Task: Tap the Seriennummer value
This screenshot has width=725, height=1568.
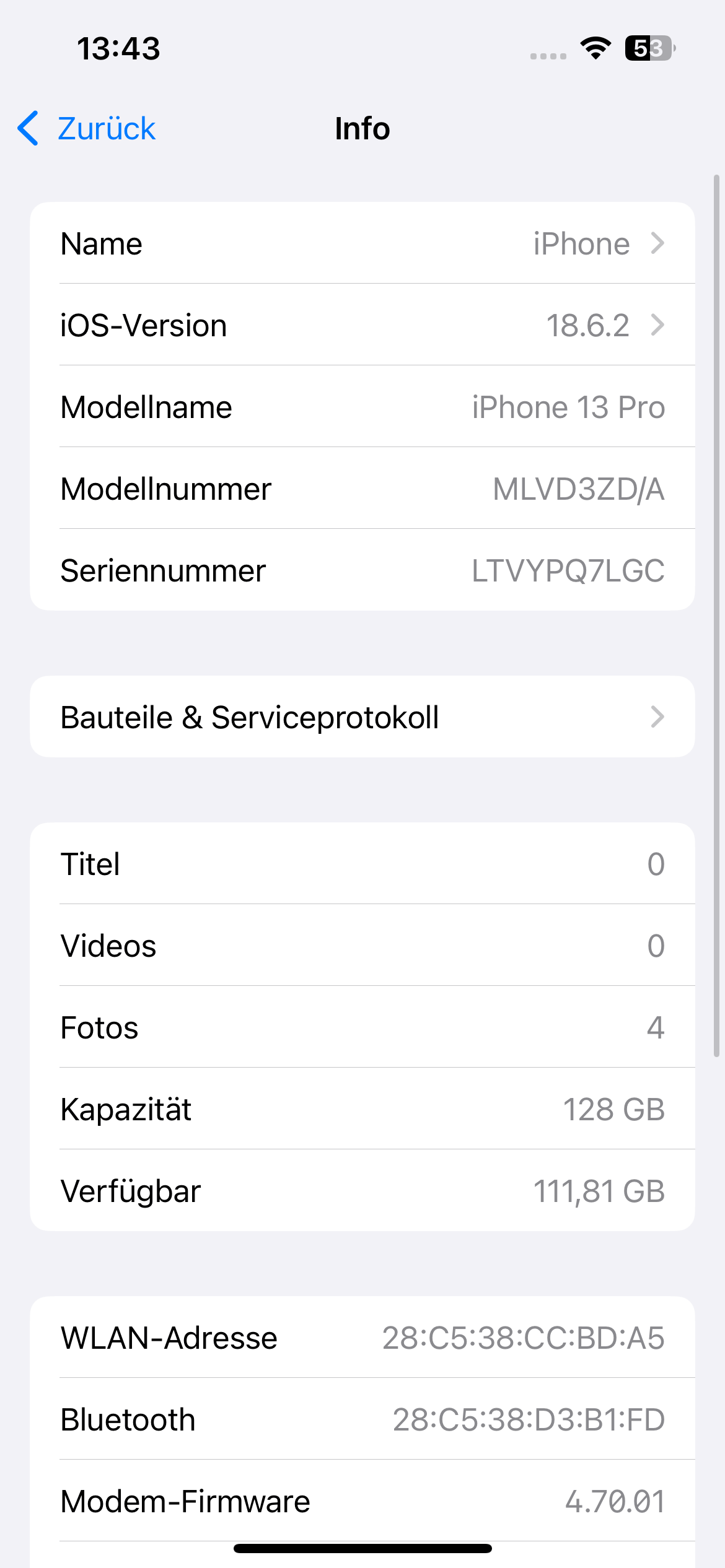Action: 568,571
